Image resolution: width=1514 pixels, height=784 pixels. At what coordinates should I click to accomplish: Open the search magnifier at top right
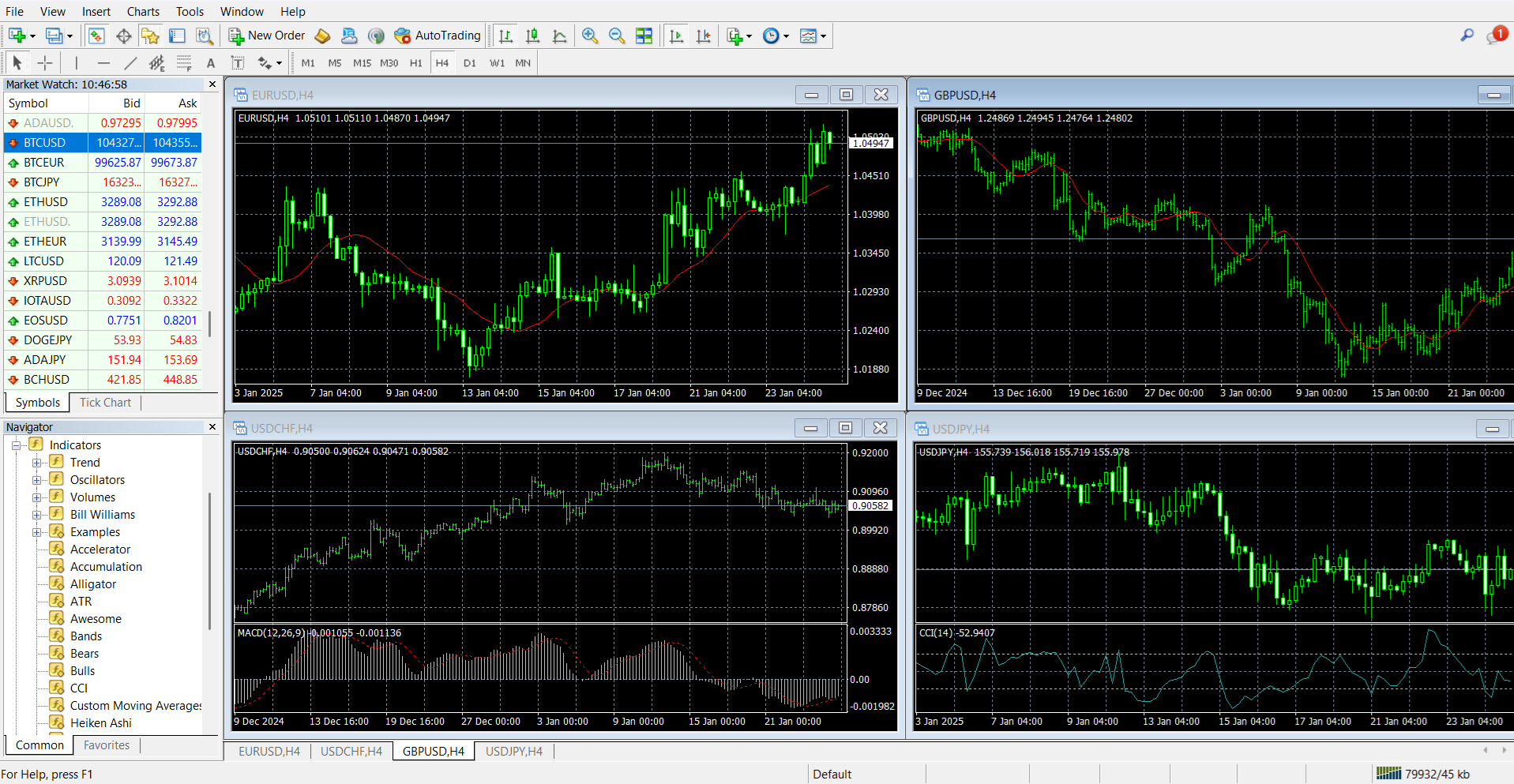(1467, 36)
